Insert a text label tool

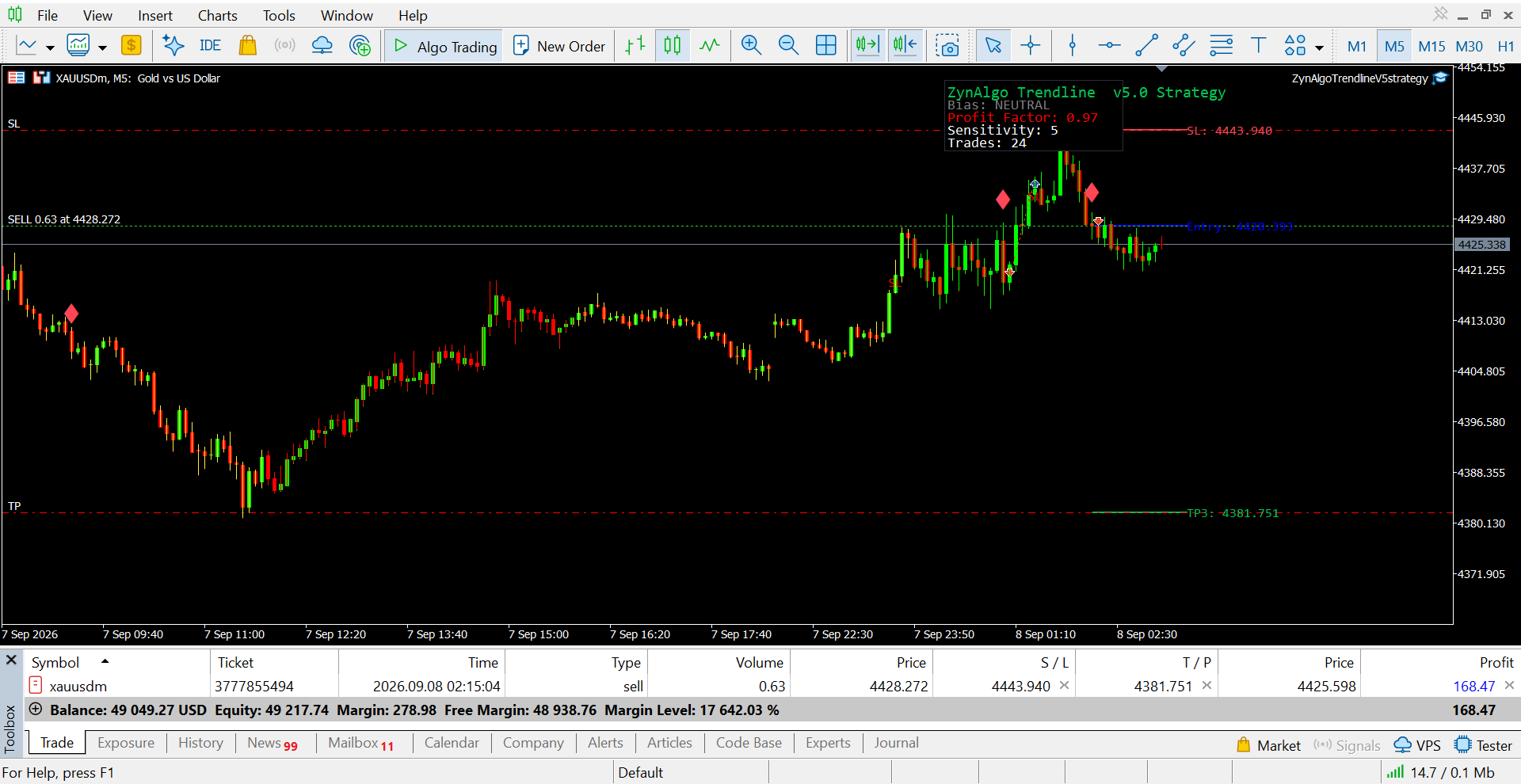pos(1258,45)
